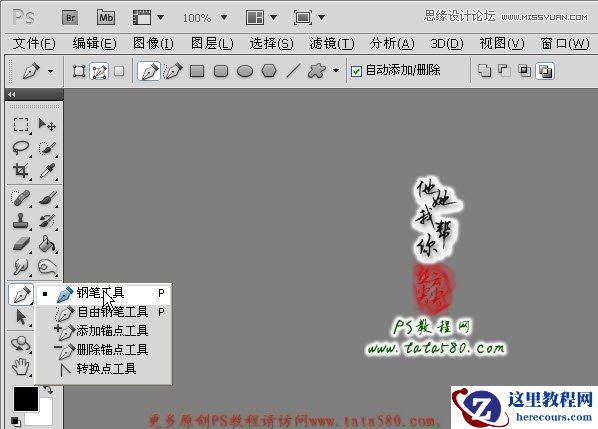Select the Lasso tool
598x429 pixels.
pos(21,148)
